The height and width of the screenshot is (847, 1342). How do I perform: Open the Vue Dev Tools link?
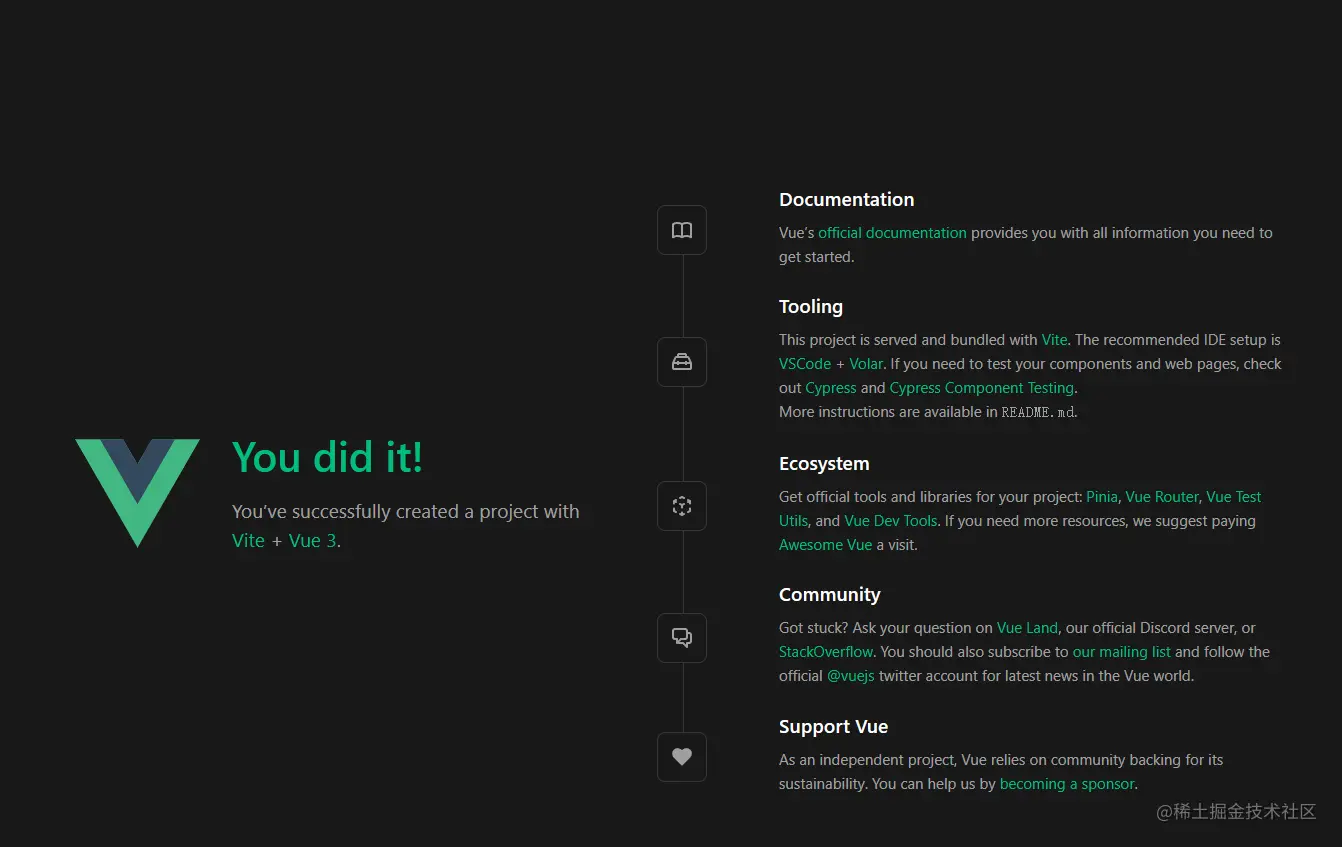pyautogui.click(x=890, y=521)
